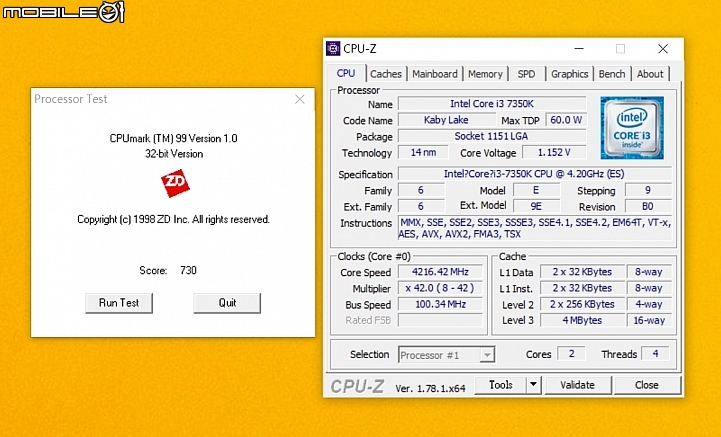Click the Bus Speed value 100.34 MHz
The height and width of the screenshot is (437, 721).
pos(440,304)
